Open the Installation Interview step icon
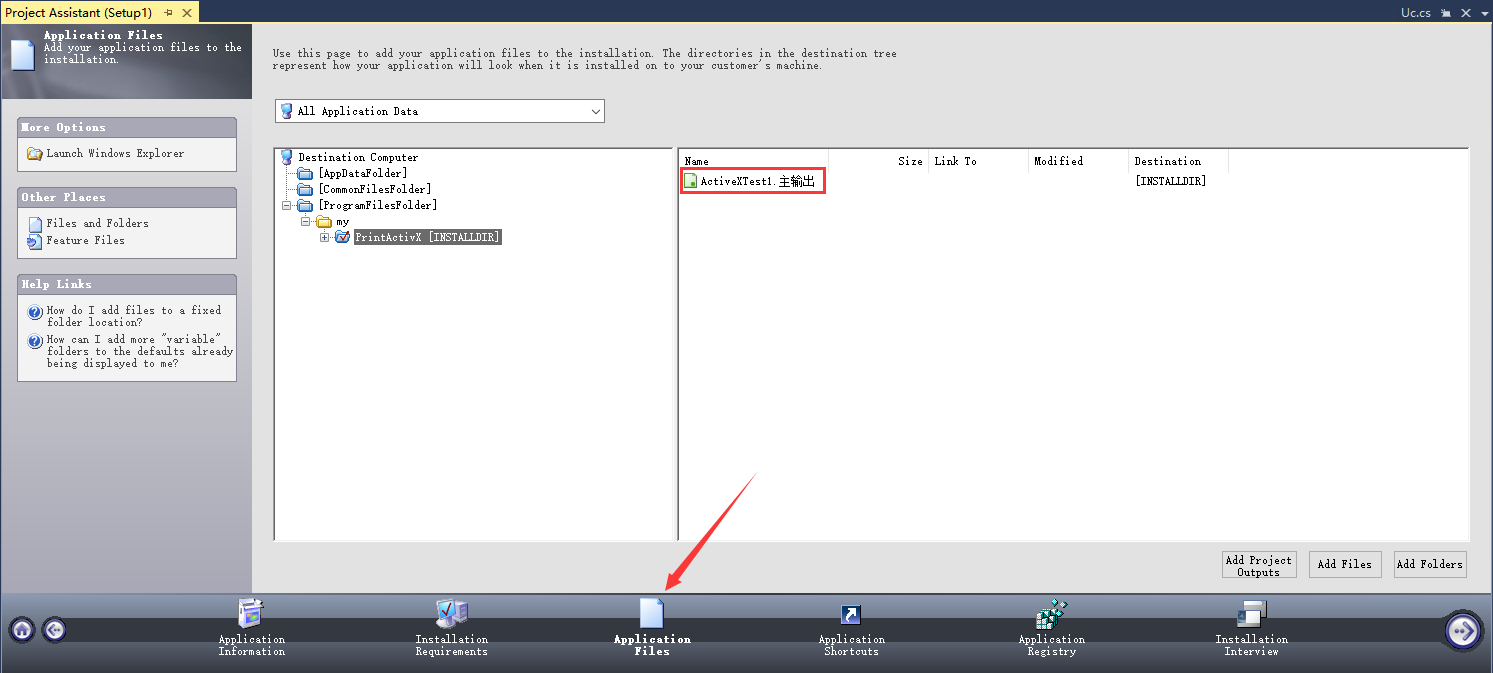 [x=1251, y=613]
